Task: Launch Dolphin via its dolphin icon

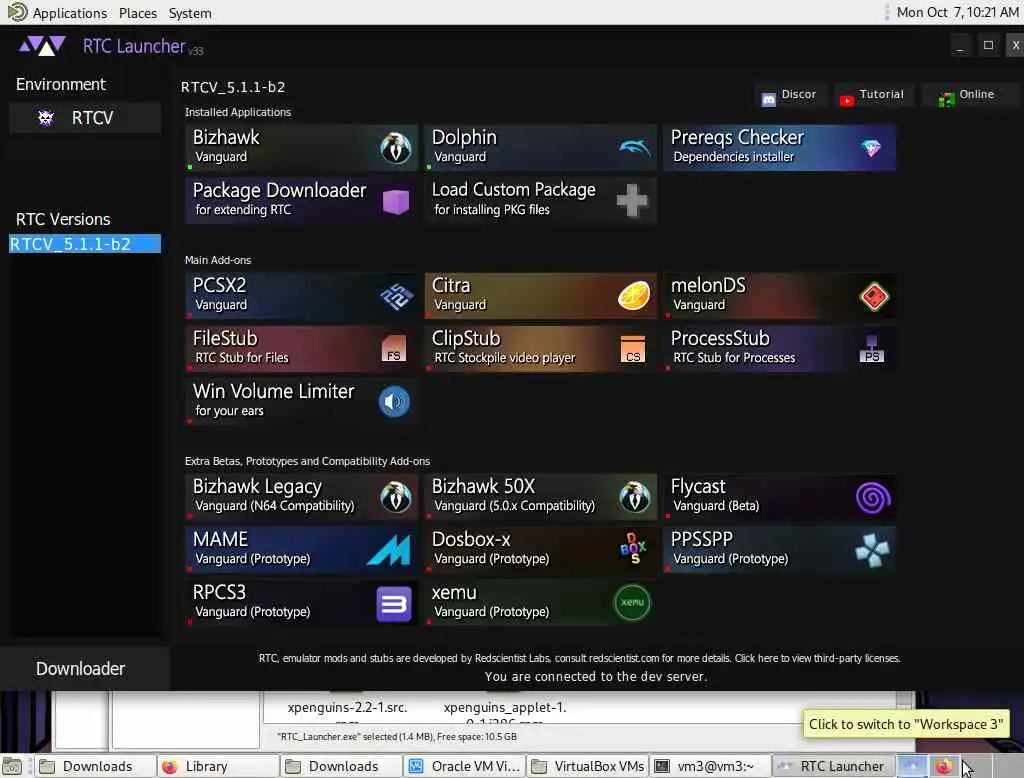Action: click(634, 148)
